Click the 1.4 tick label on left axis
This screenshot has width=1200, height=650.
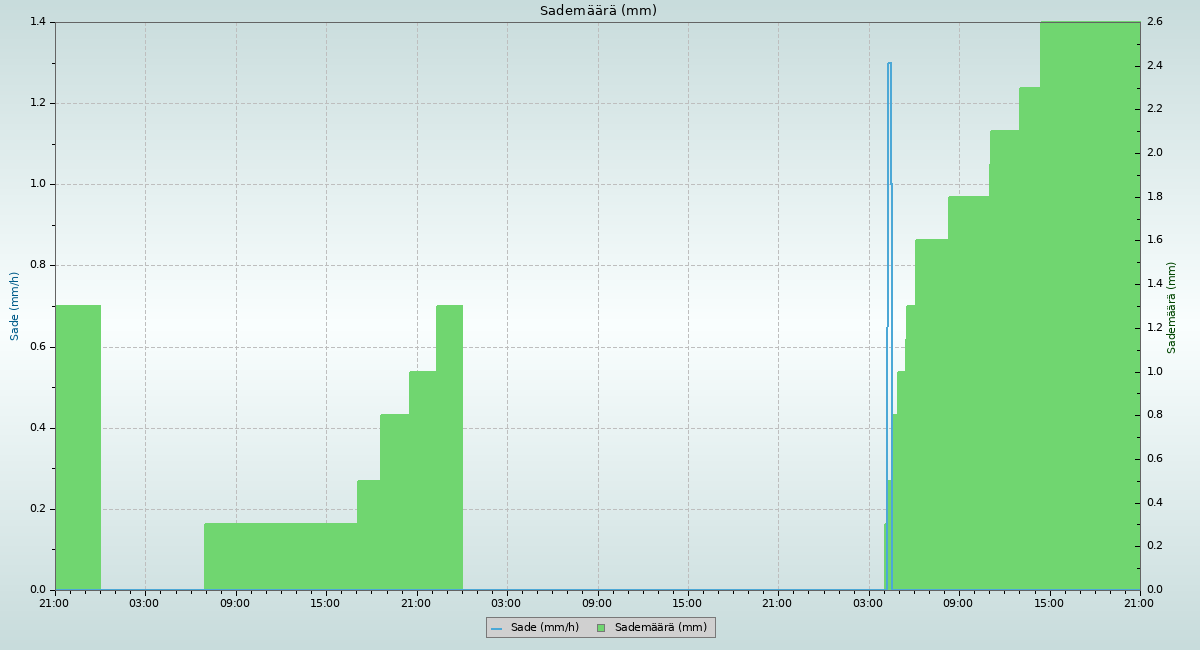[38, 22]
